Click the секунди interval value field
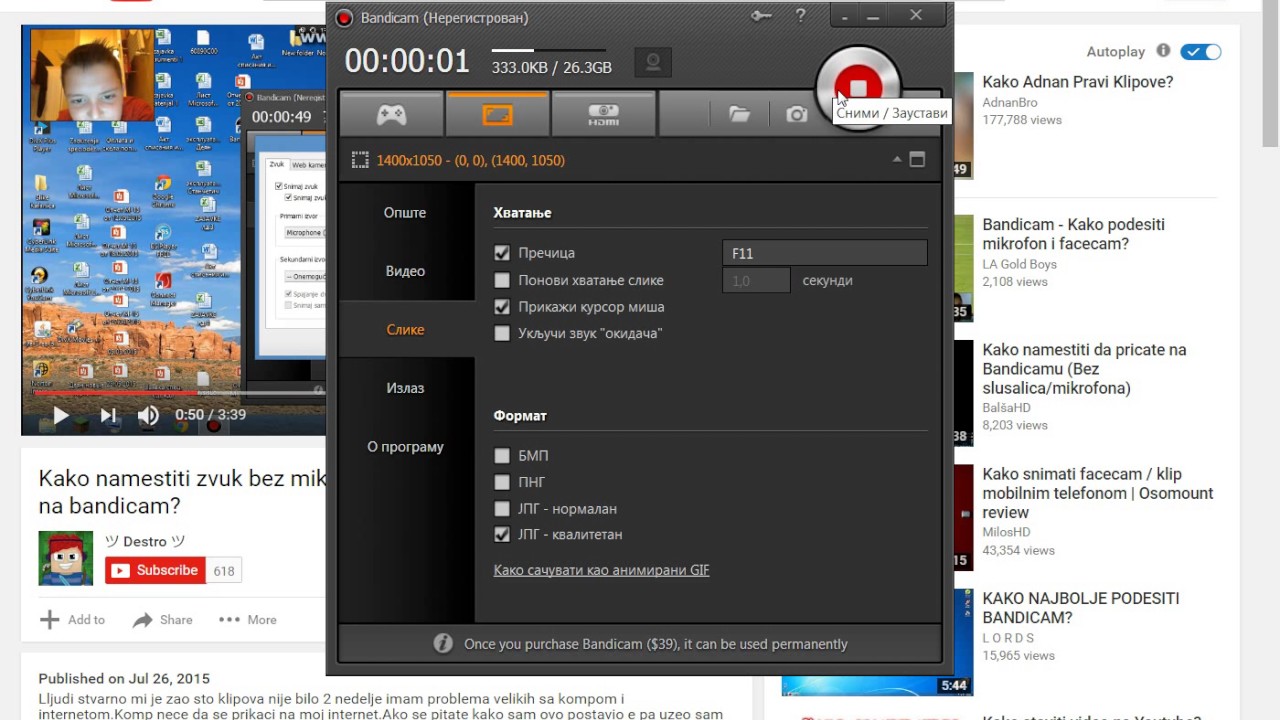 tap(756, 281)
